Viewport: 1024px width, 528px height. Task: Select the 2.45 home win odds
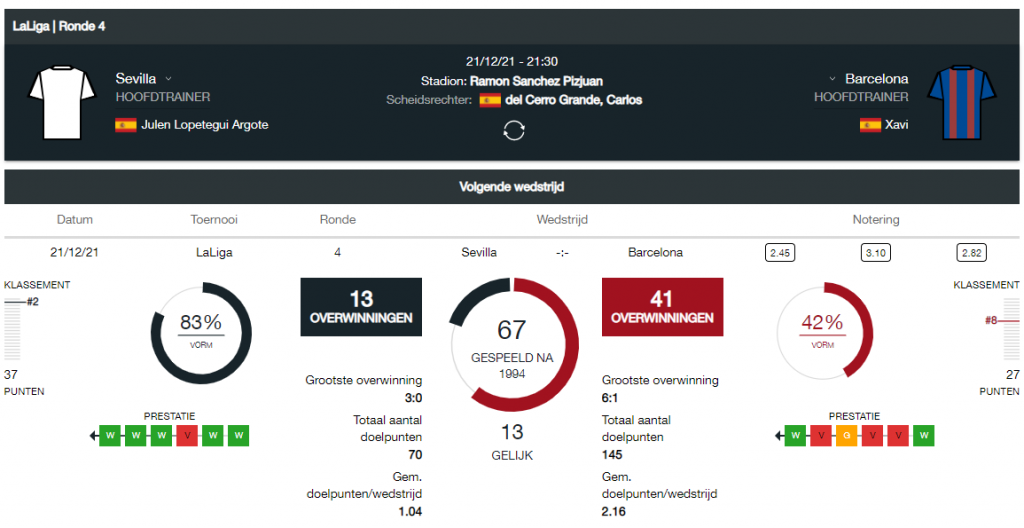pyautogui.click(x=779, y=253)
